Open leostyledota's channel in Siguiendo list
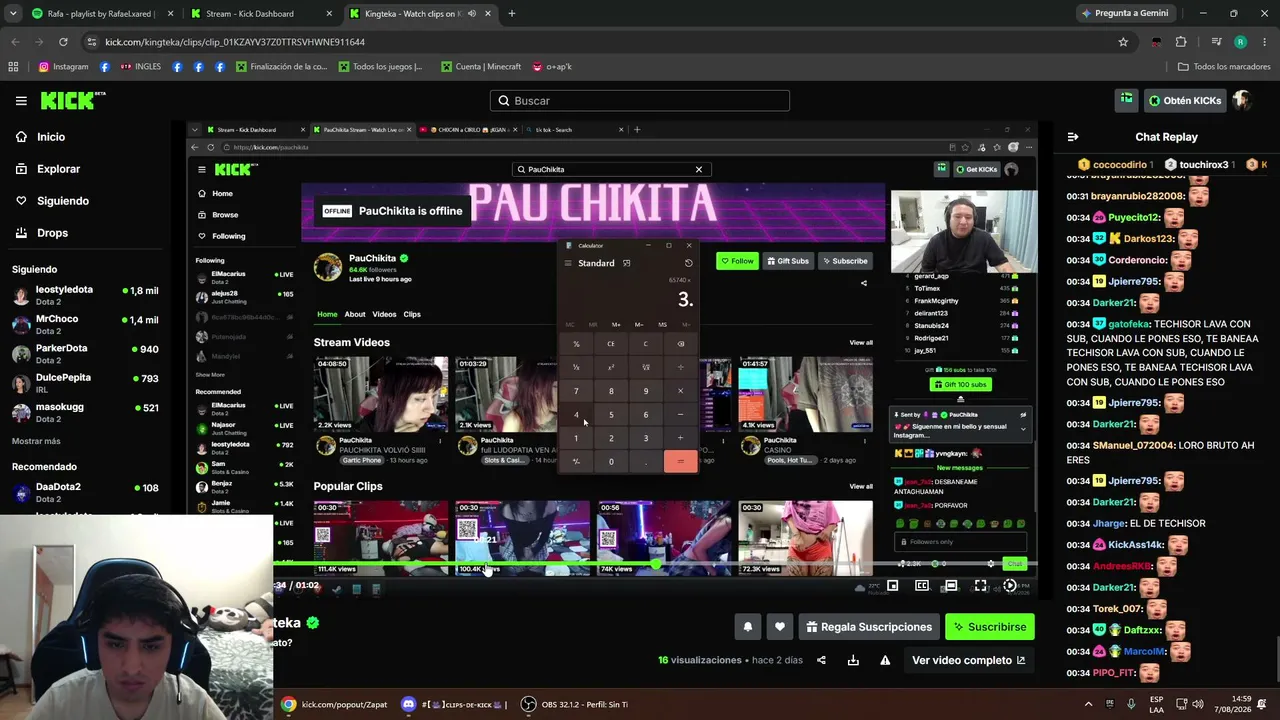Image resolution: width=1280 pixels, height=720 pixels. point(85,296)
